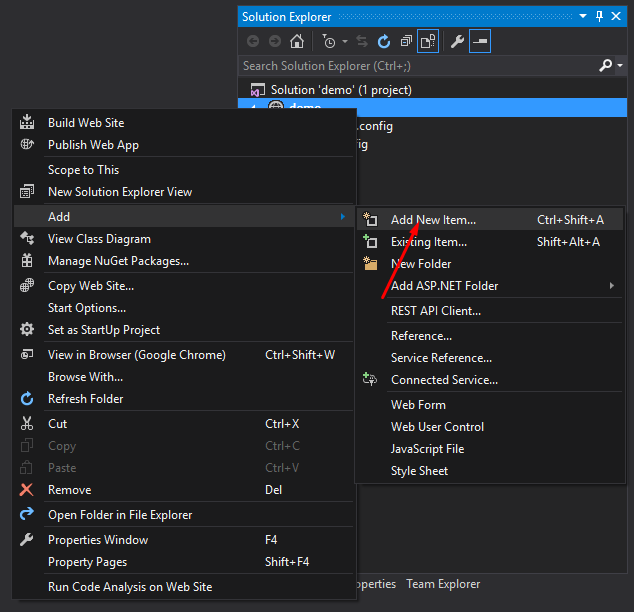
Task: Click the View Class Diagram icon
Action: tap(27, 238)
